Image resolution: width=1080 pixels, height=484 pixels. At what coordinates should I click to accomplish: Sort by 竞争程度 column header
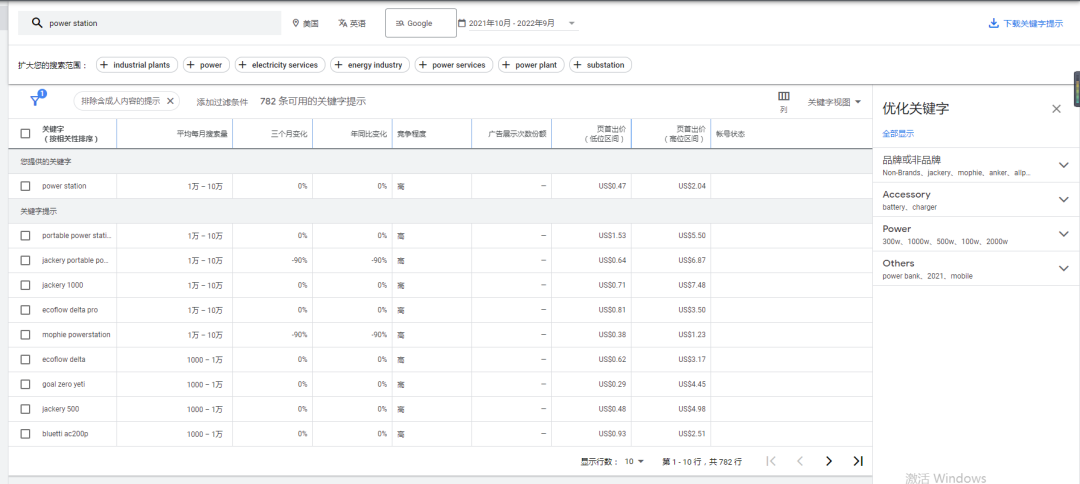(411, 134)
